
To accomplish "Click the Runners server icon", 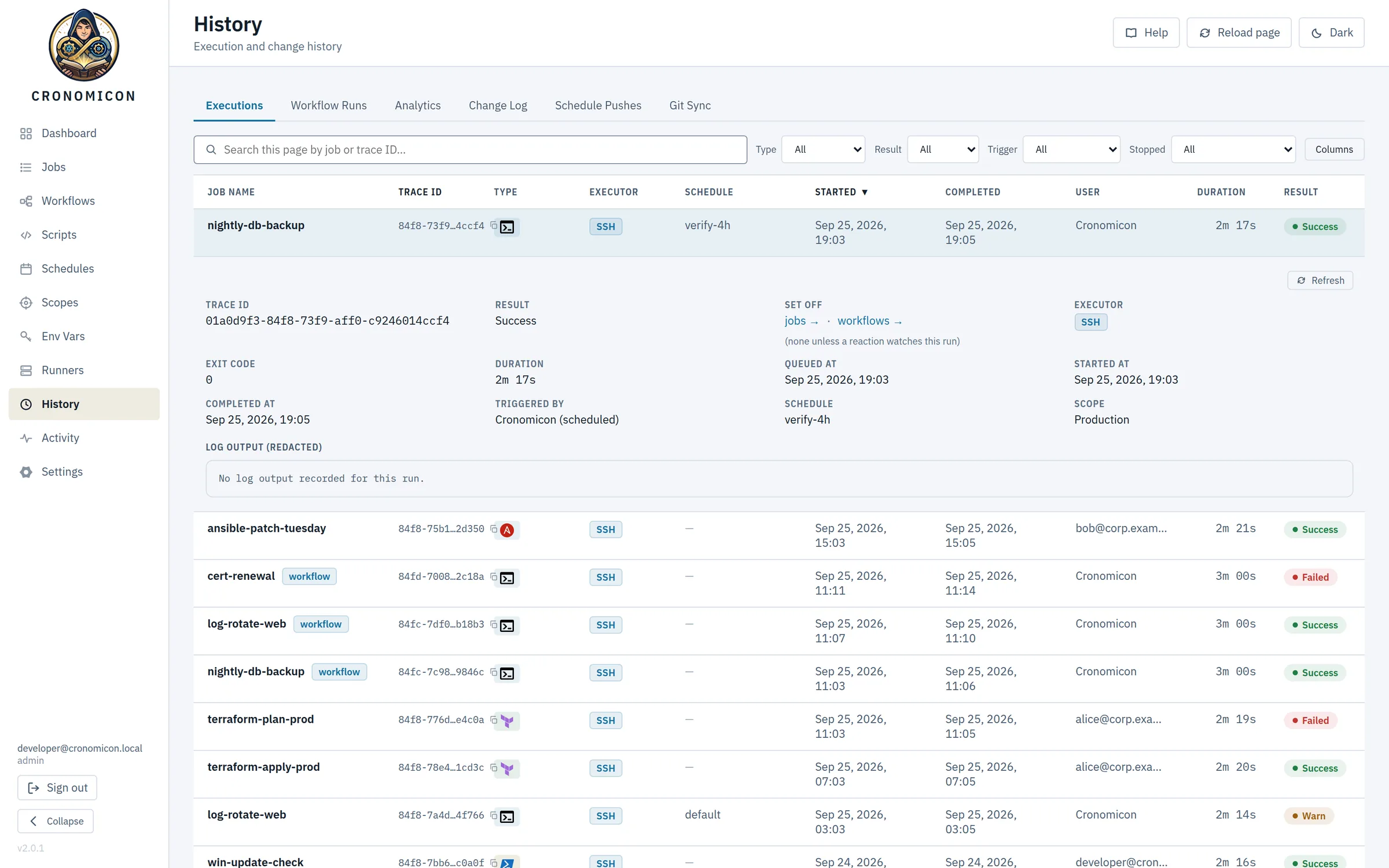I will pyautogui.click(x=26, y=370).
